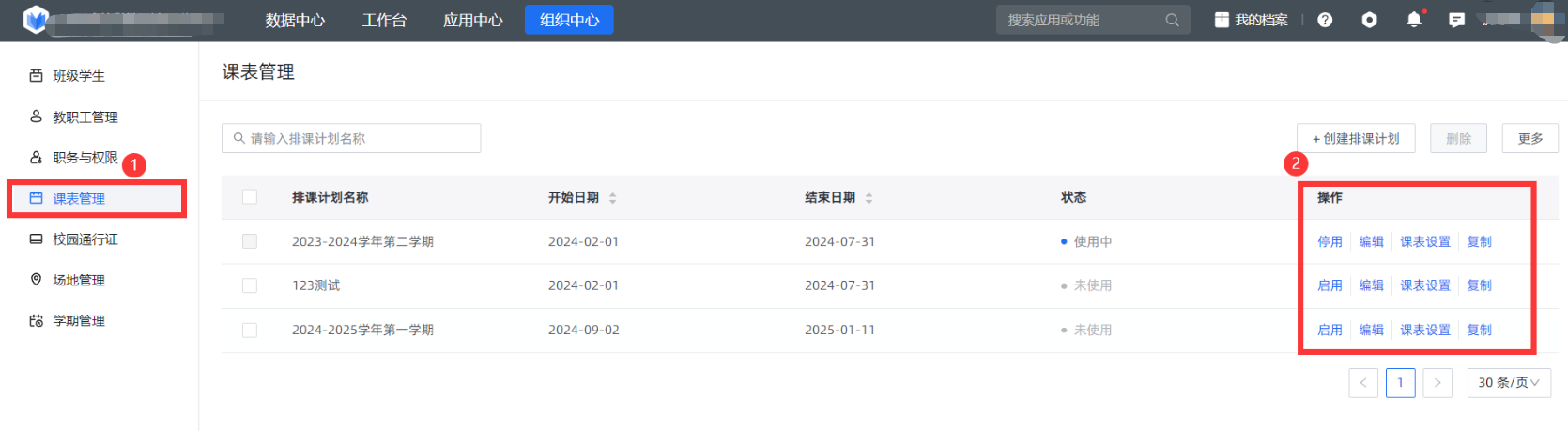This screenshot has height=431, width=1568.
Task: Sort by 结束日期 using the sort arrows
Action: pos(869,198)
